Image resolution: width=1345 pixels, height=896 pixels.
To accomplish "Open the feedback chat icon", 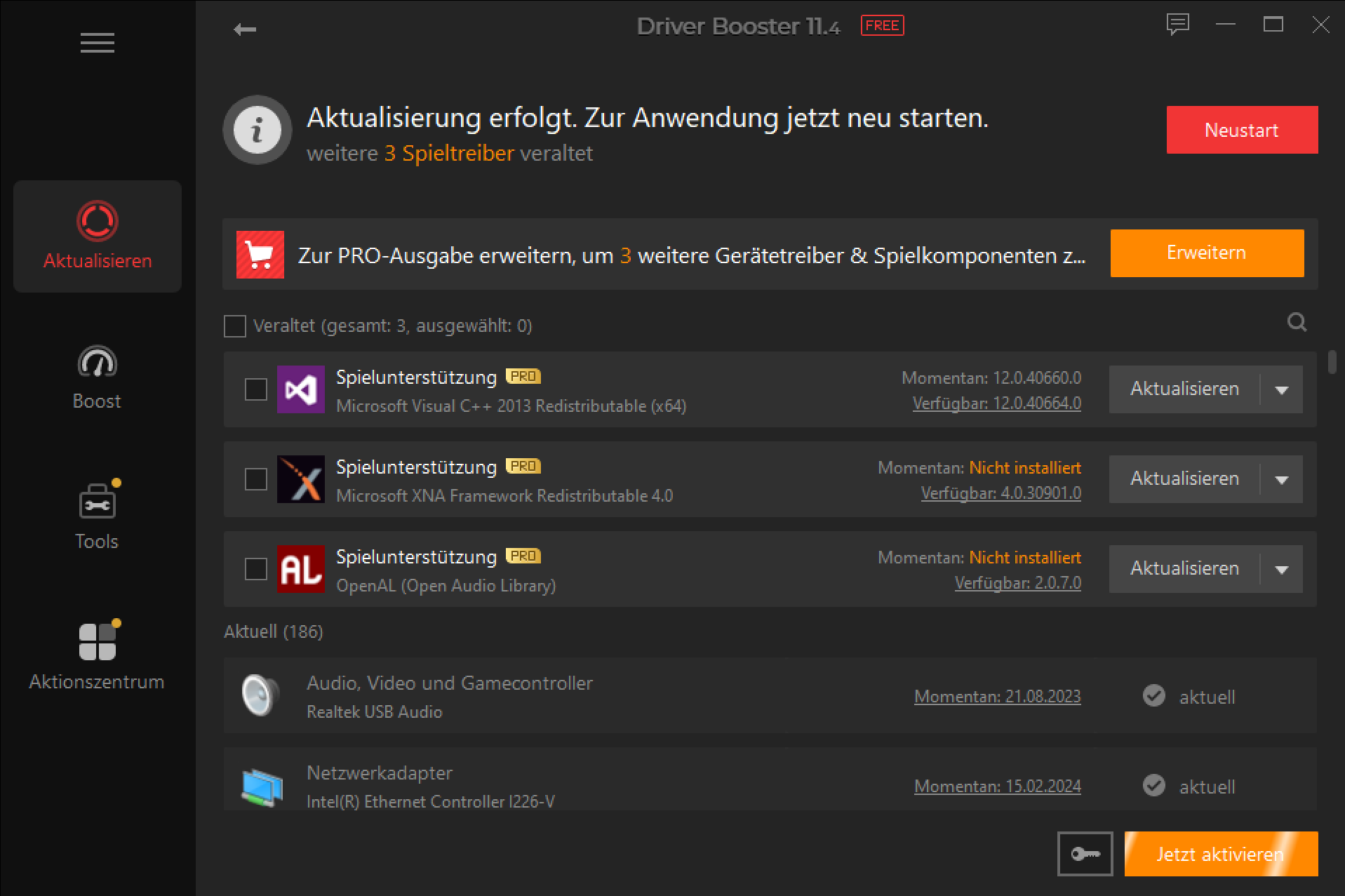I will [x=1177, y=25].
